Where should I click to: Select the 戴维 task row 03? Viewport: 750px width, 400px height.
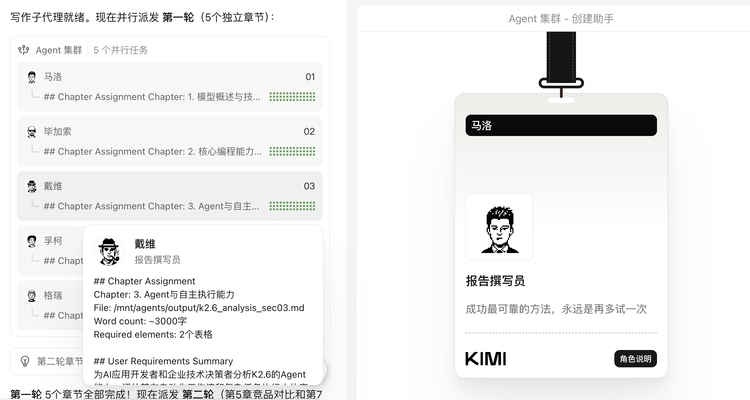[x=170, y=186]
